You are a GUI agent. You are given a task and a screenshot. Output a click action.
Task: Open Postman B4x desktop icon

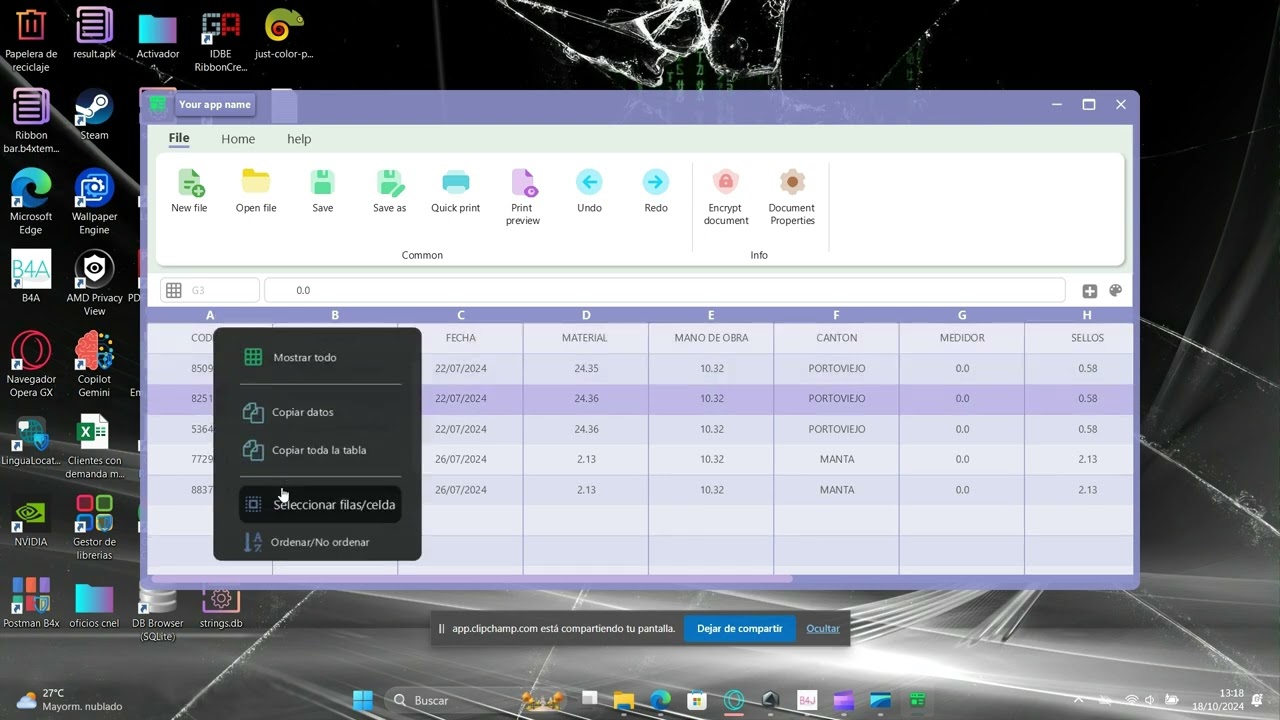(x=31, y=602)
